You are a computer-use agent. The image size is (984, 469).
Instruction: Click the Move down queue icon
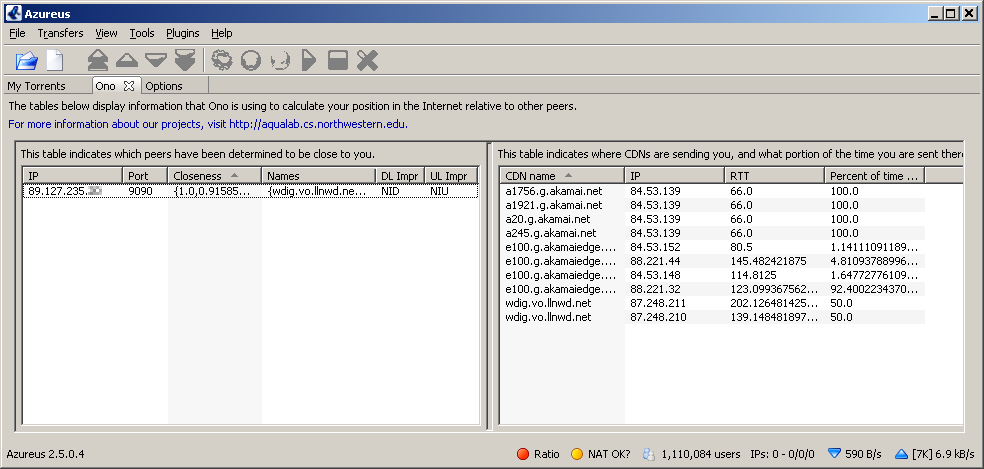pos(156,60)
